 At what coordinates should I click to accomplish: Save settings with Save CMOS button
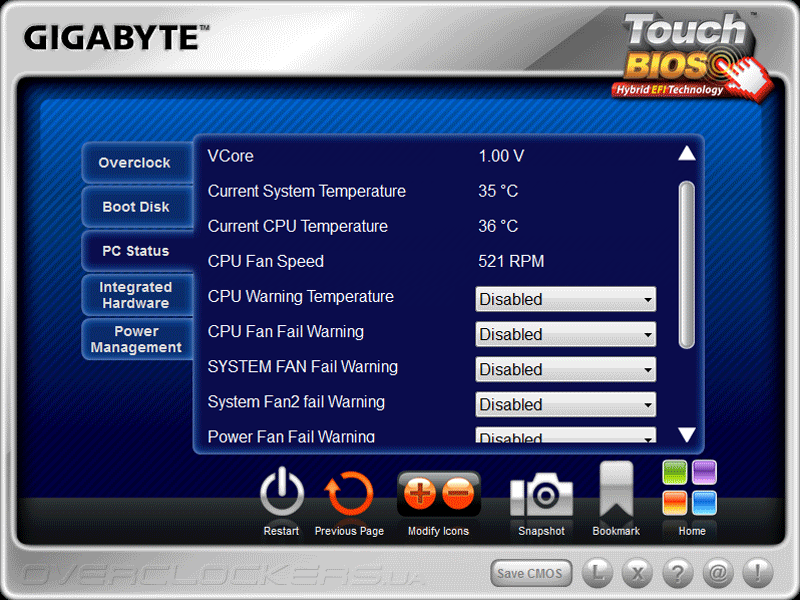531,573
